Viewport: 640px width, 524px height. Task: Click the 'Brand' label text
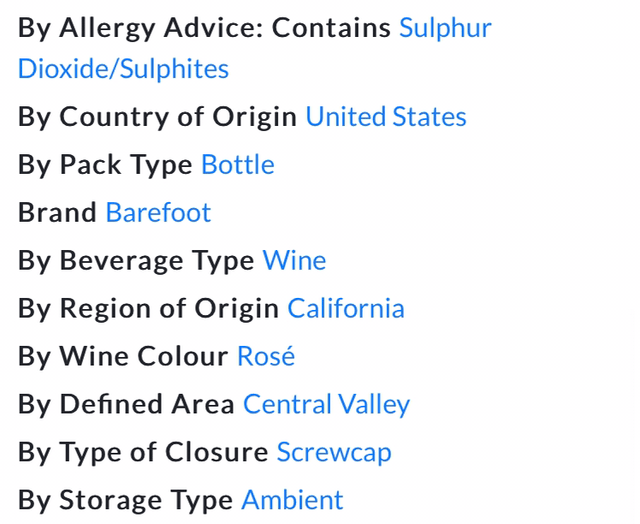[x=57, y=213]
